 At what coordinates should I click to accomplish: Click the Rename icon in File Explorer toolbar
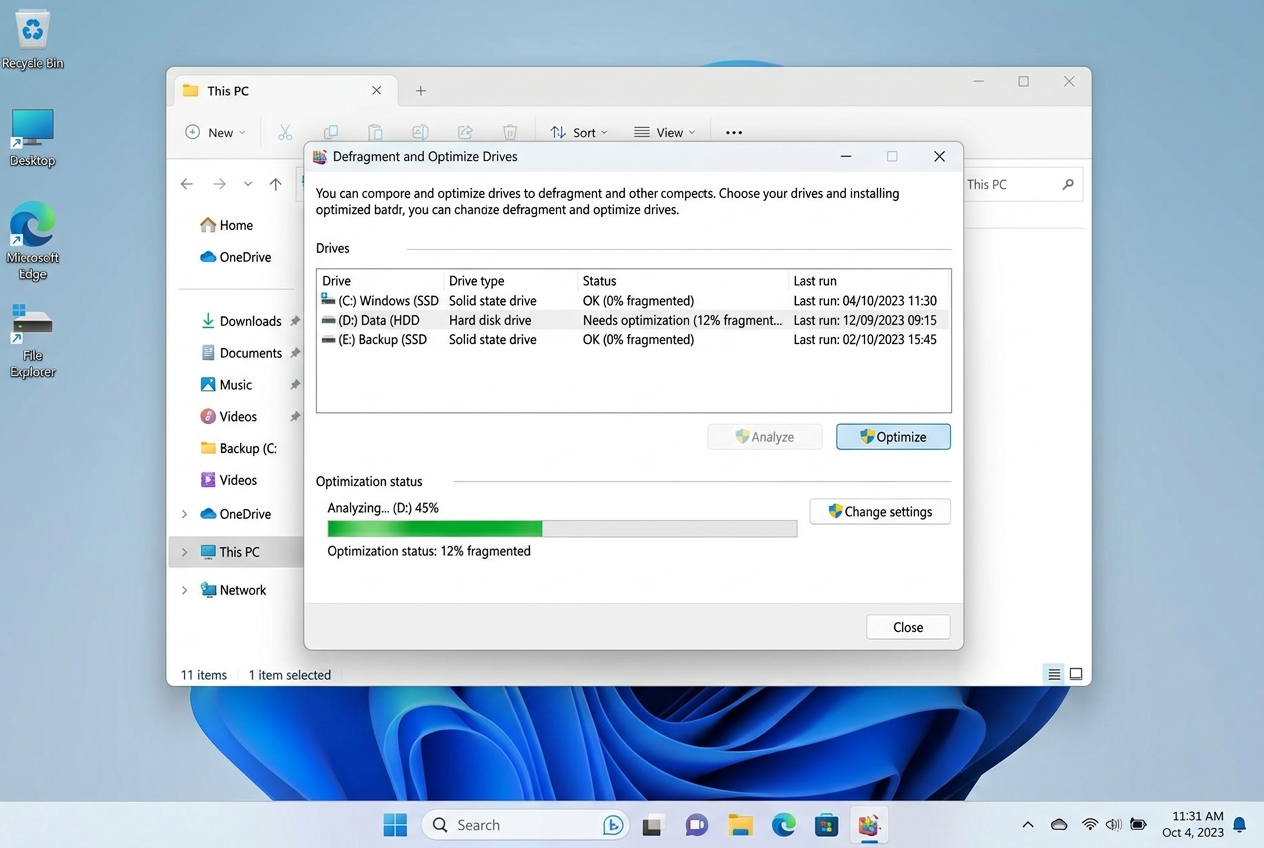point(420,132)
